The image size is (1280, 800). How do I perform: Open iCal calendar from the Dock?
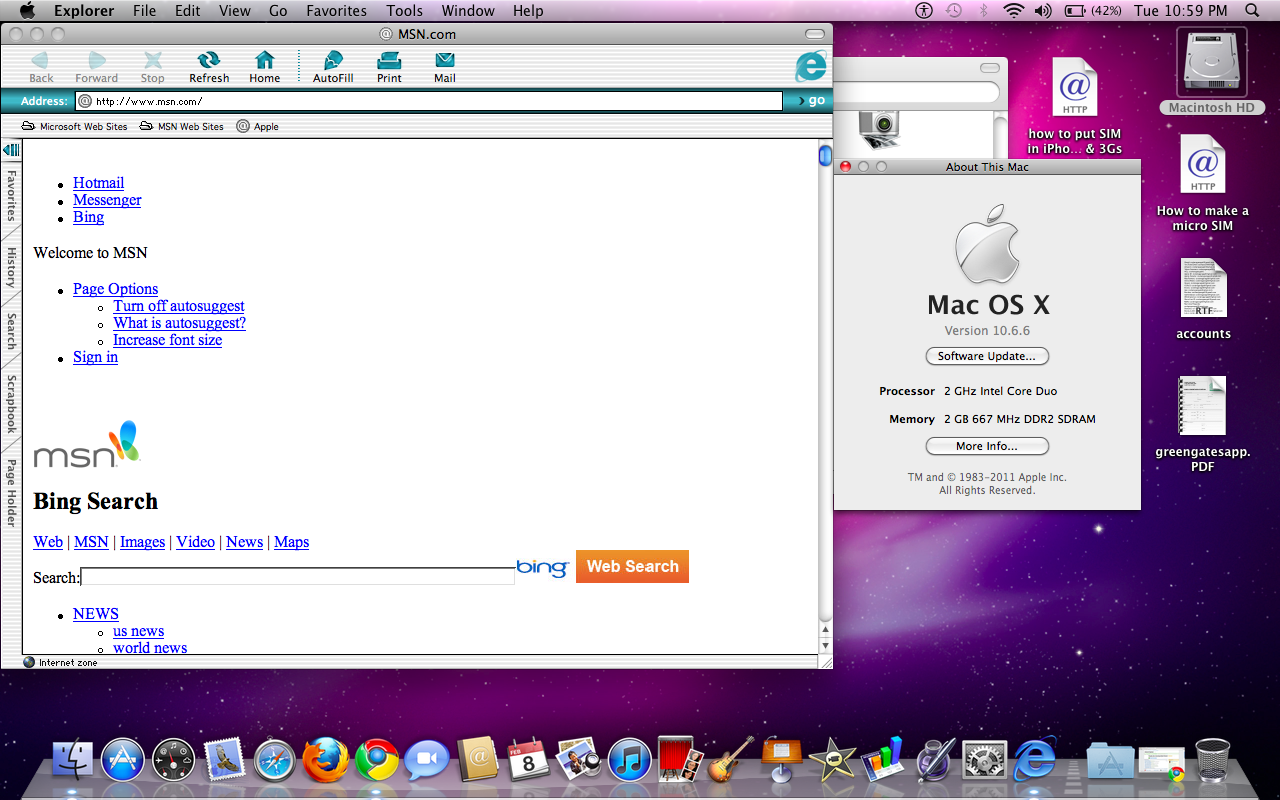528,760
